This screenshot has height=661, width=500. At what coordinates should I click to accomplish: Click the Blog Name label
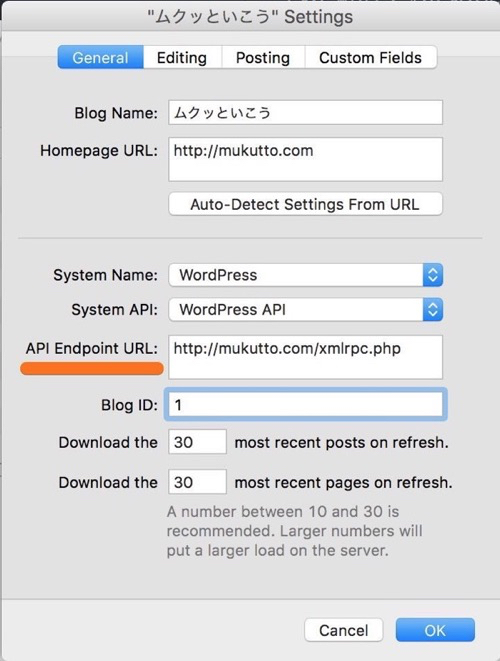(116, 113)
